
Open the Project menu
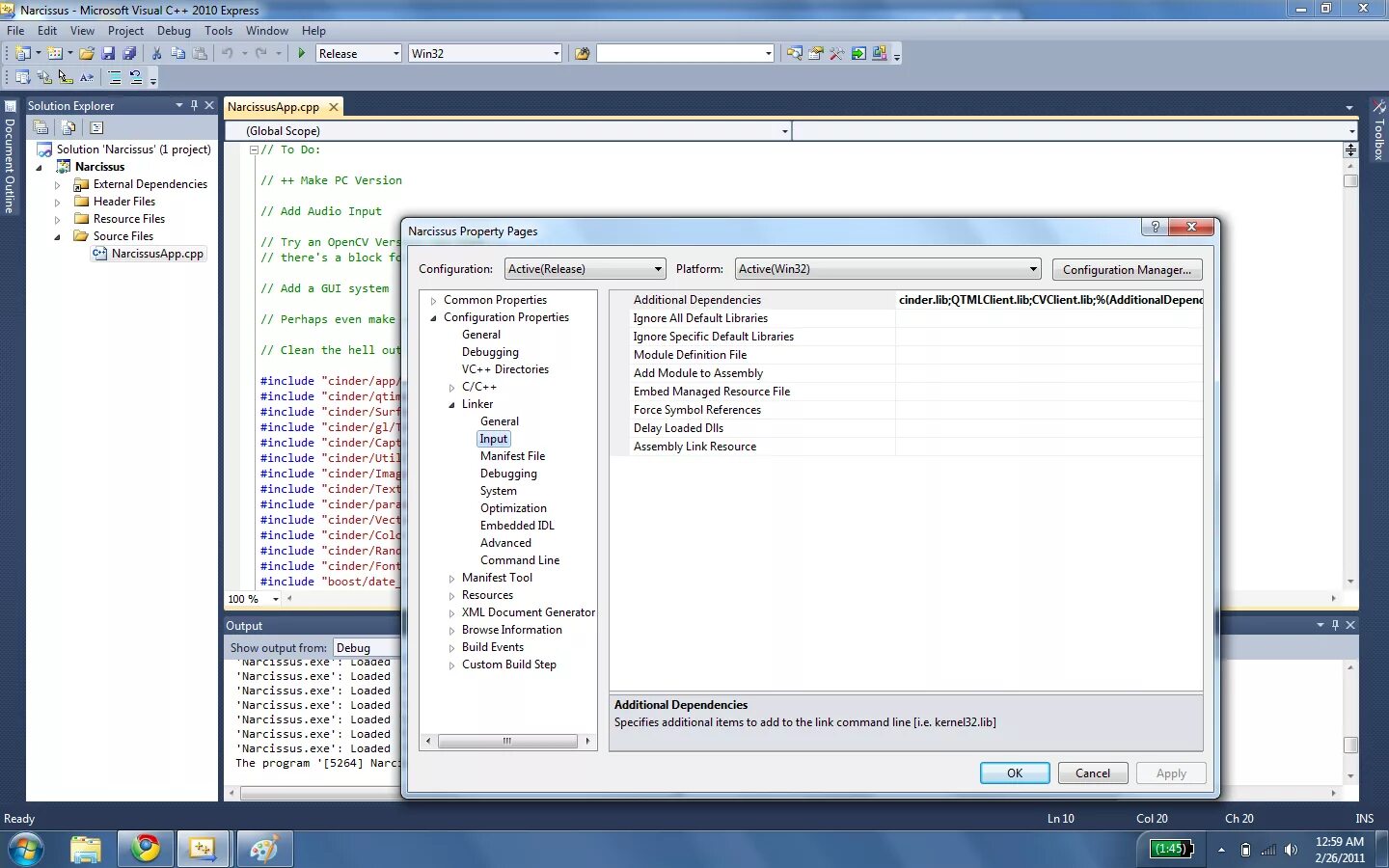point(125,31)
